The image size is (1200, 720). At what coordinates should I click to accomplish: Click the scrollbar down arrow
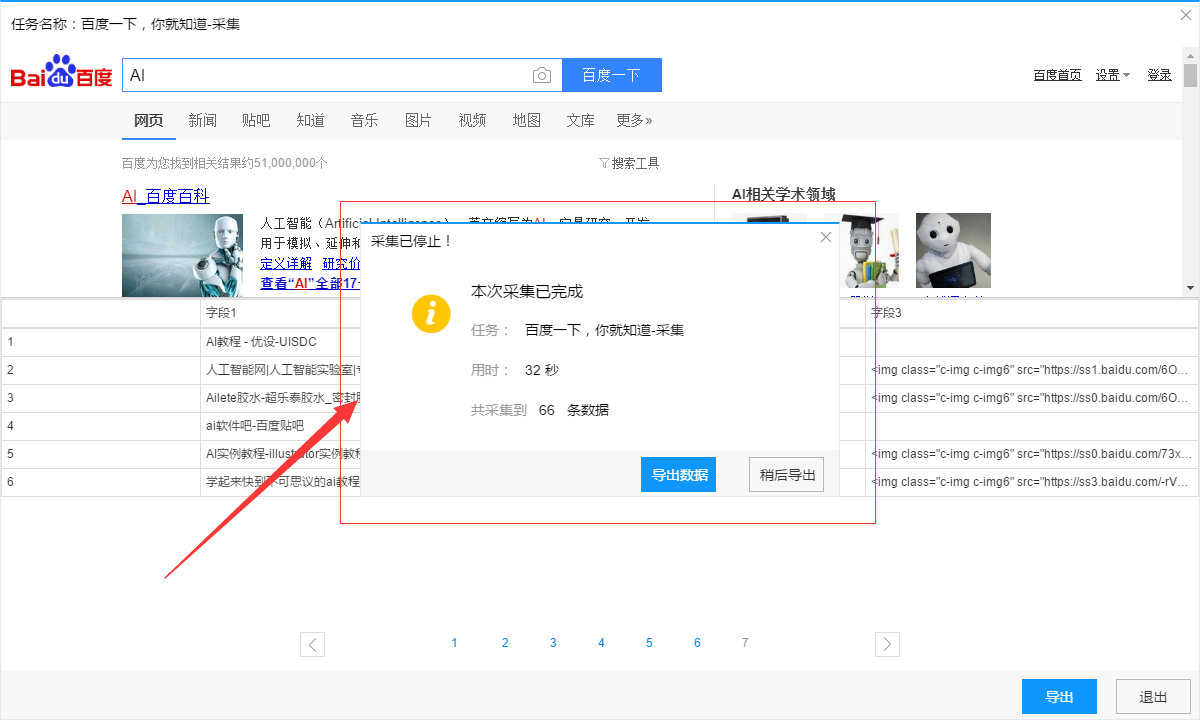click(x=1190, y=288)
